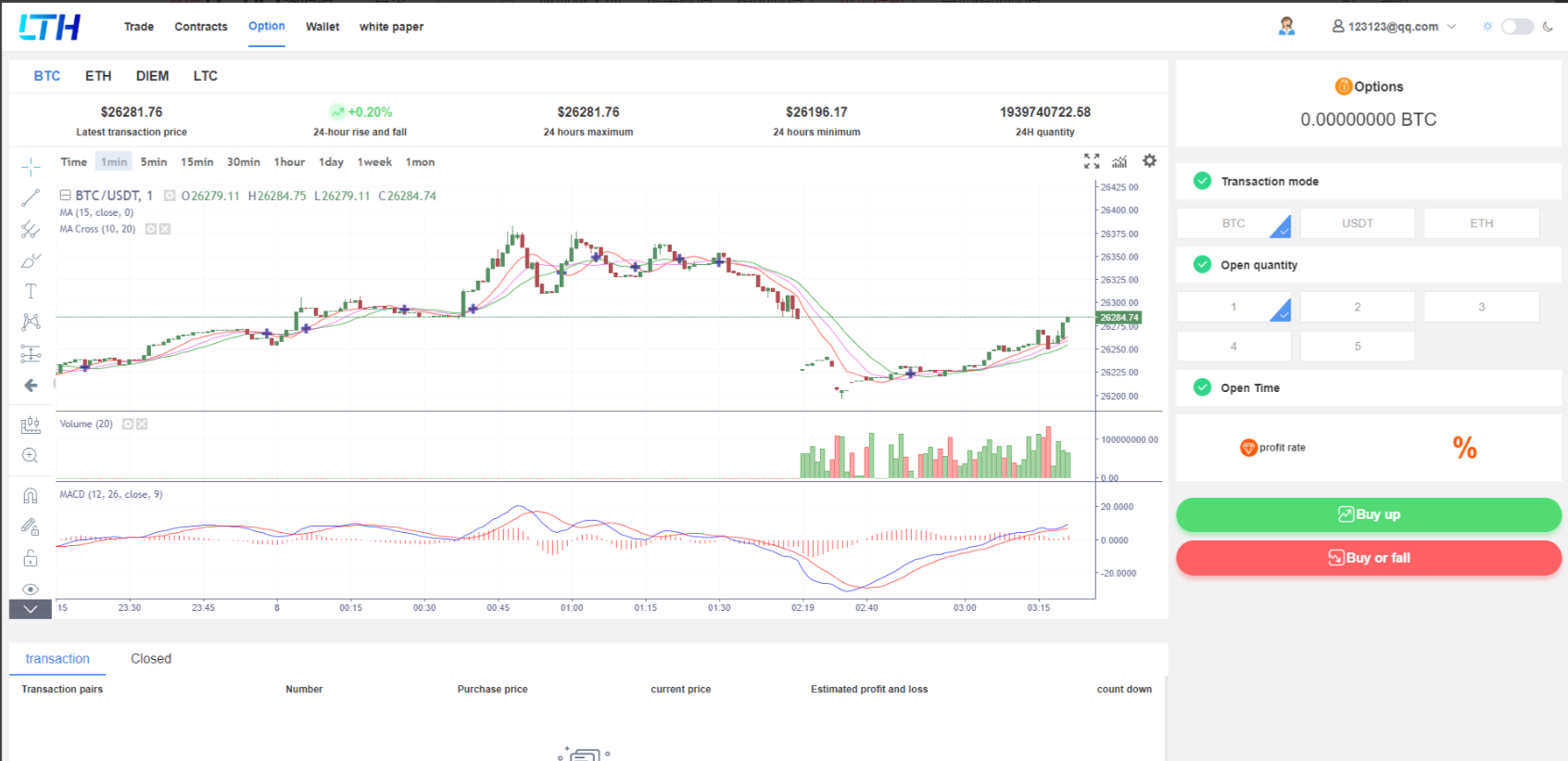Switch to the ETH coin tab
Viewport: 1568px width, 761px height.
(x=98, y=76)
